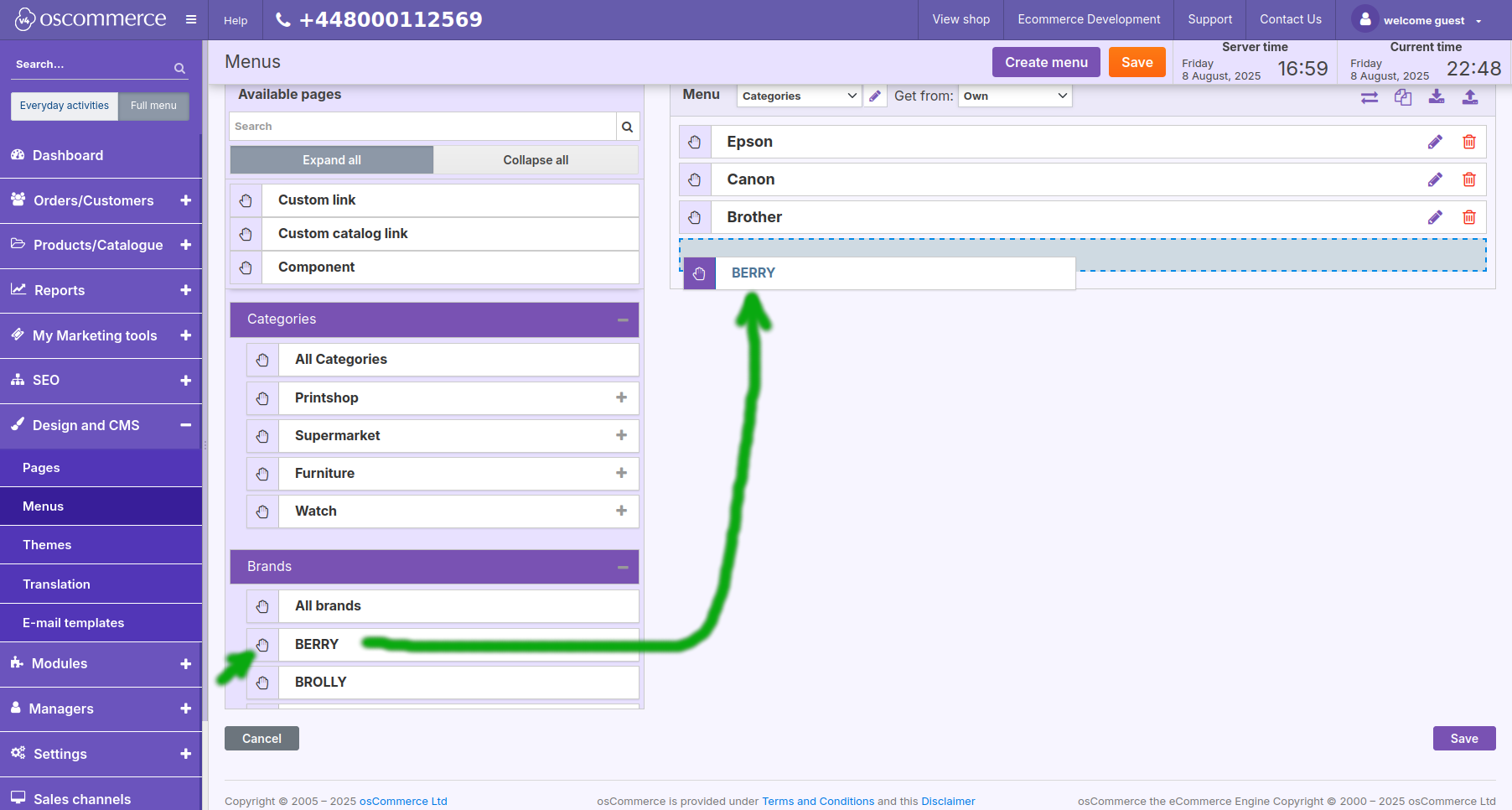
Task: Expand Products/Catalogue sidebar section
Action: pos(185,245)
